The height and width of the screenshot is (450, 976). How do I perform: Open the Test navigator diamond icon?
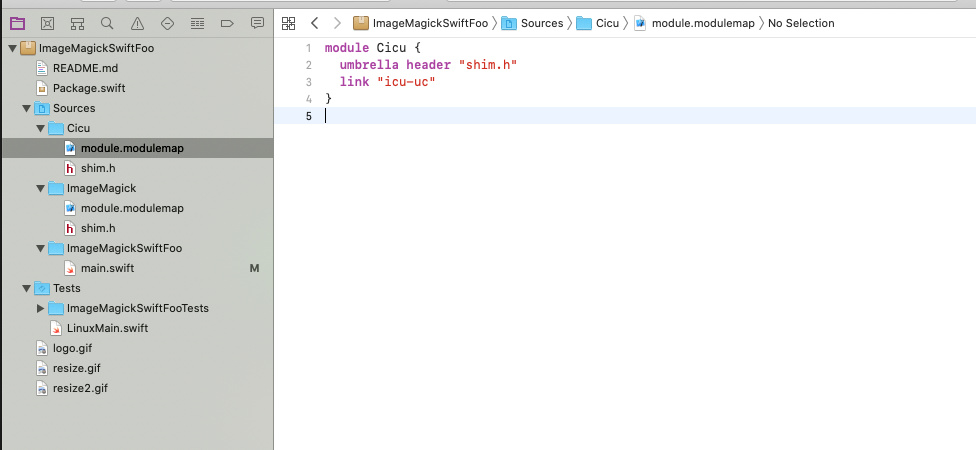(167, 24)
